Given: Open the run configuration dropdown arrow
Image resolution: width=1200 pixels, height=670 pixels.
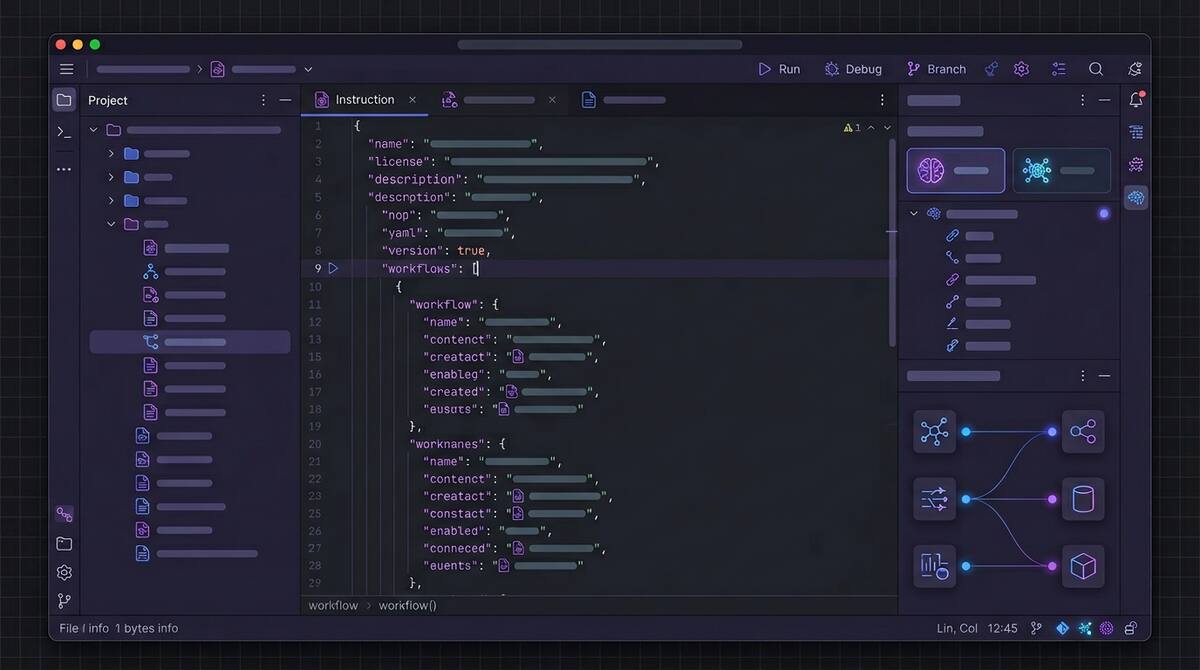Looking at the screenshot, I should coord(307,69).
